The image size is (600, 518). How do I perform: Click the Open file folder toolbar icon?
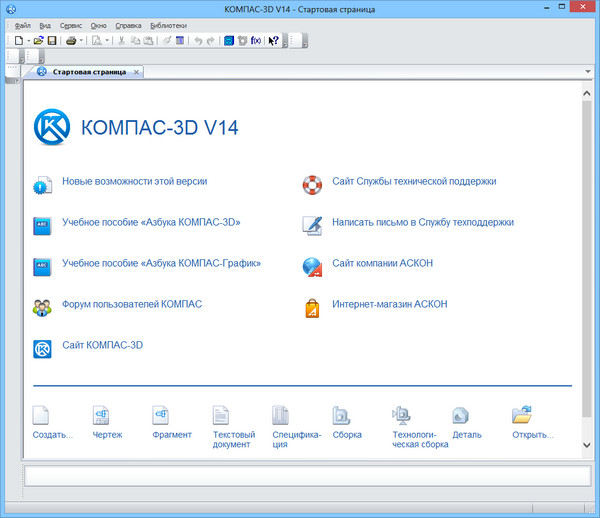39,40
